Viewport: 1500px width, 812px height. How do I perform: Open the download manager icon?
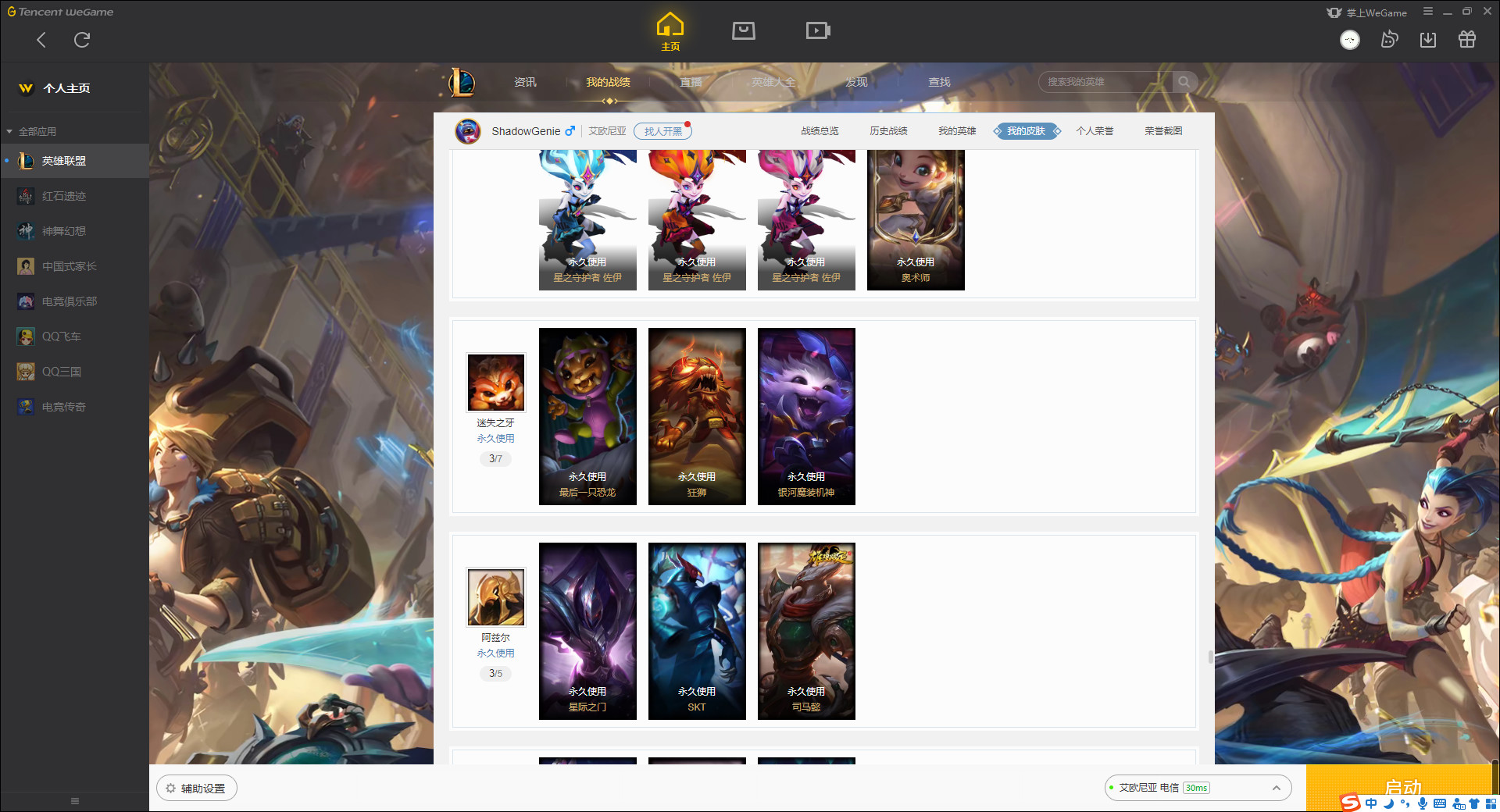coord(1428,40)
